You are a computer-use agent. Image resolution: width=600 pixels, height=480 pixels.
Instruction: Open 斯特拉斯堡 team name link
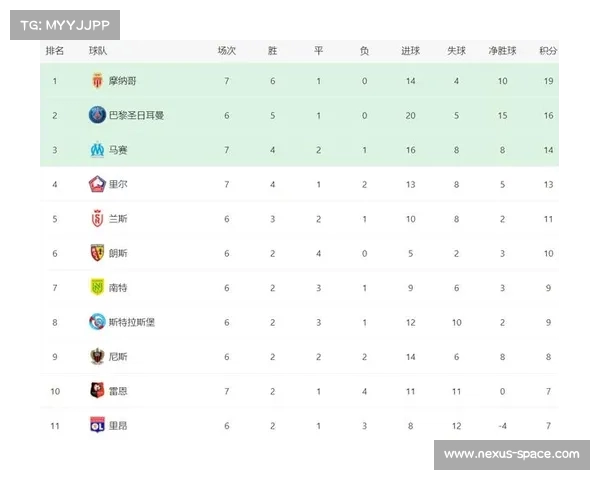pos(132,322)
